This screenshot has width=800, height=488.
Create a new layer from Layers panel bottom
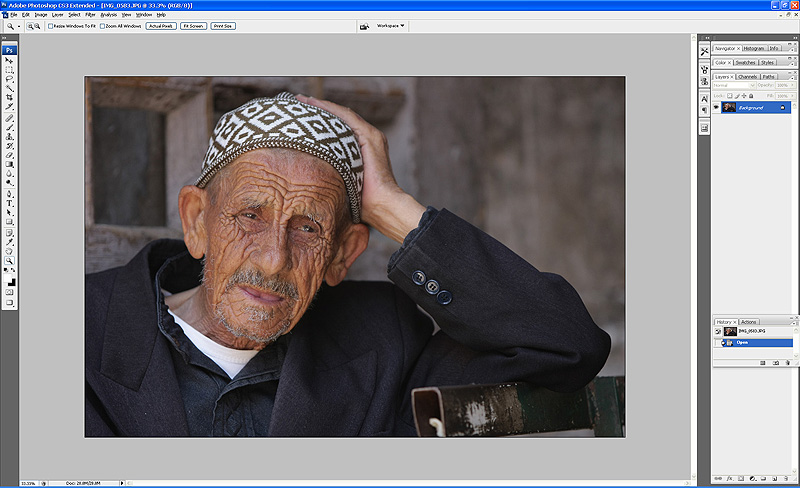click(x=775, y=479)
